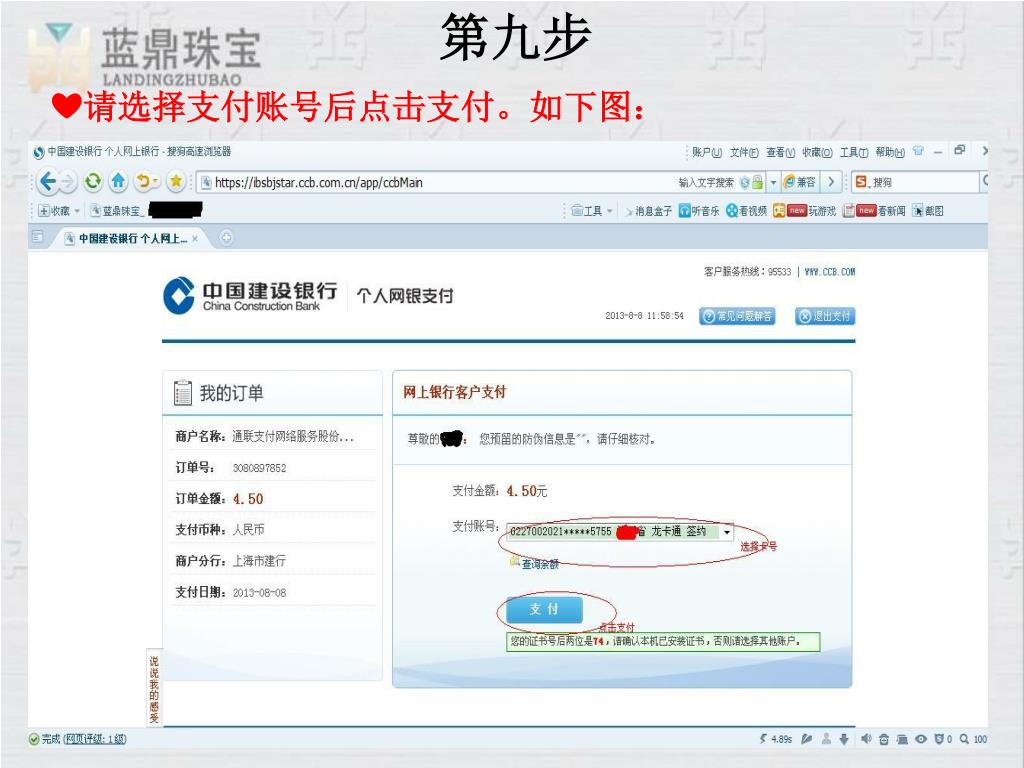Click the window stack icon in status bar
Screen dimensions: 1024x768
click(902, 739)
